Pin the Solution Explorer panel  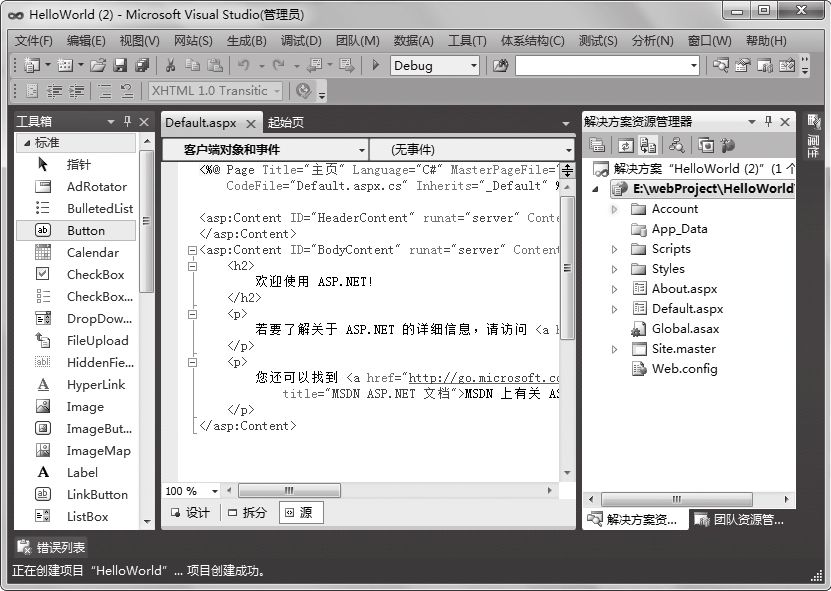point(768,121)
